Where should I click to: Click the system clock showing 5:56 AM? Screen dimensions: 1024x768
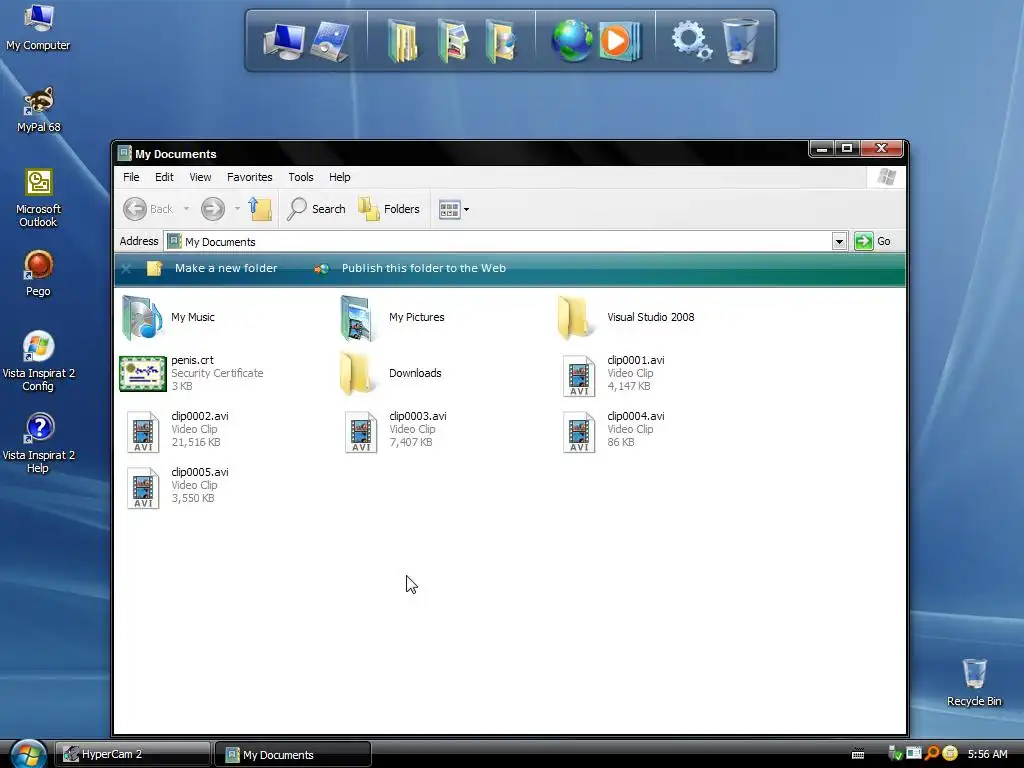987,754
